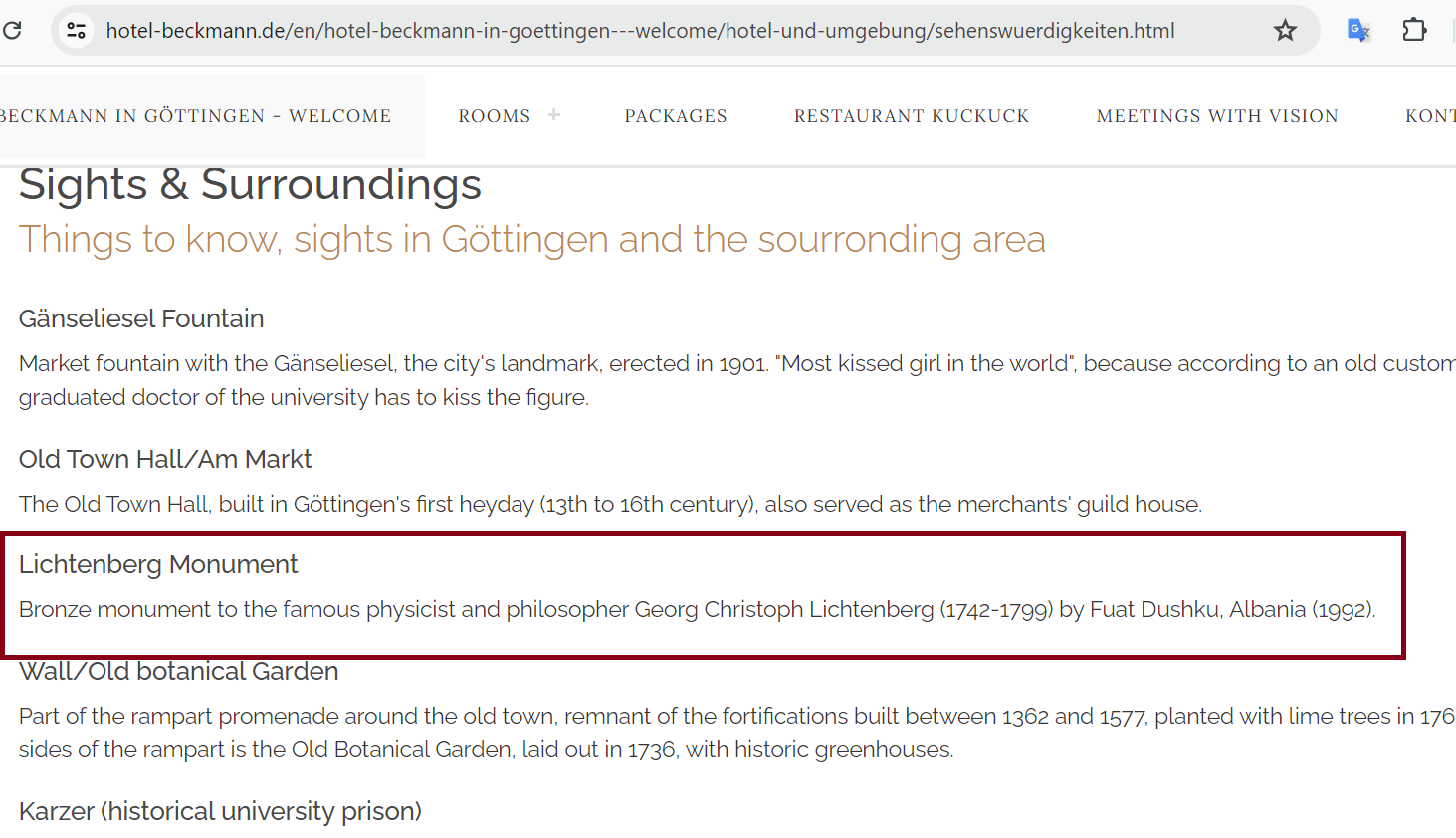This screenshot has width=1456, height=838.
Task: Open the Rooms menu item
Action: click(495, 116)
